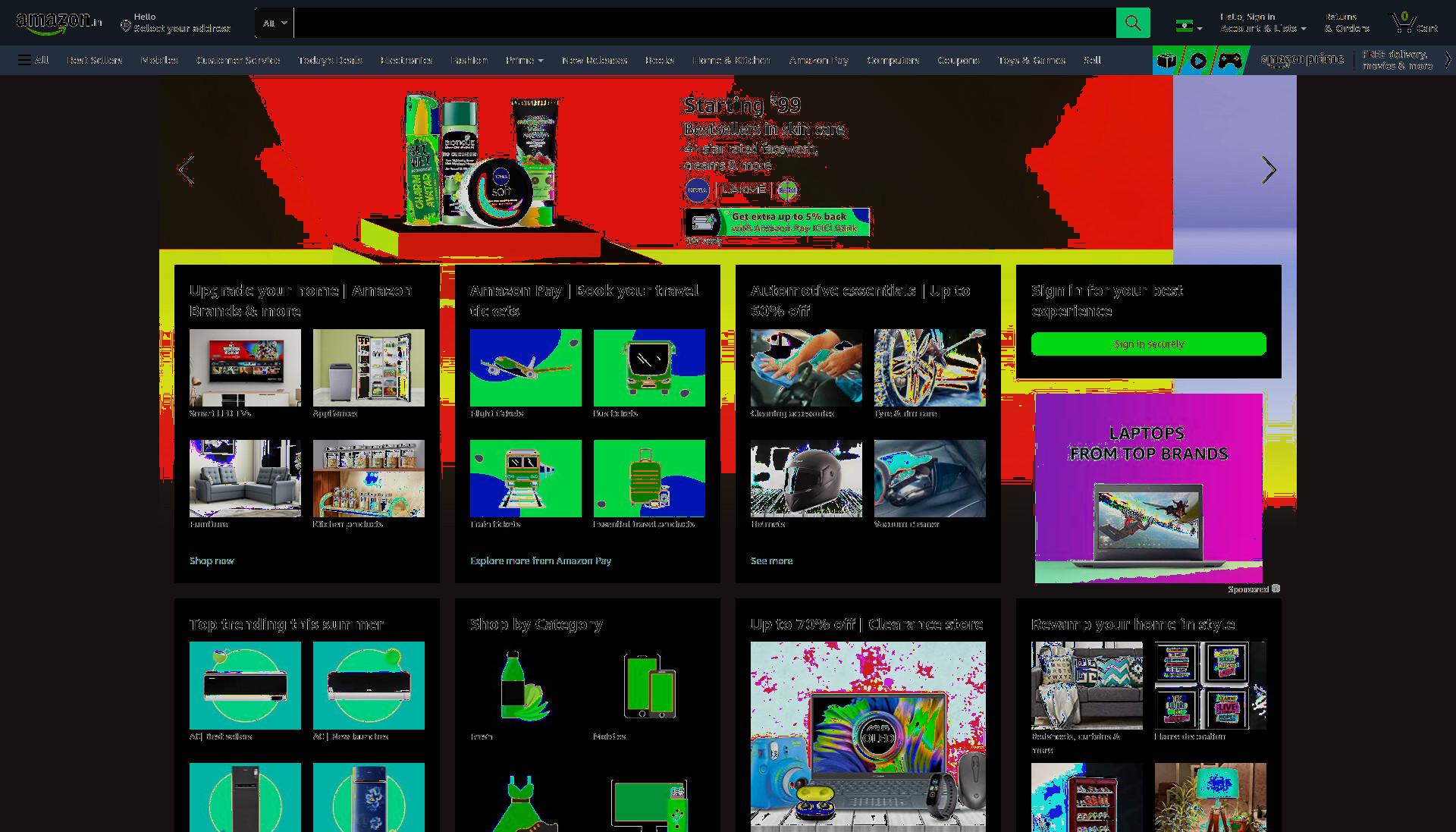Open Books nav item
The image size is (1456, 832).
point(659,60)
